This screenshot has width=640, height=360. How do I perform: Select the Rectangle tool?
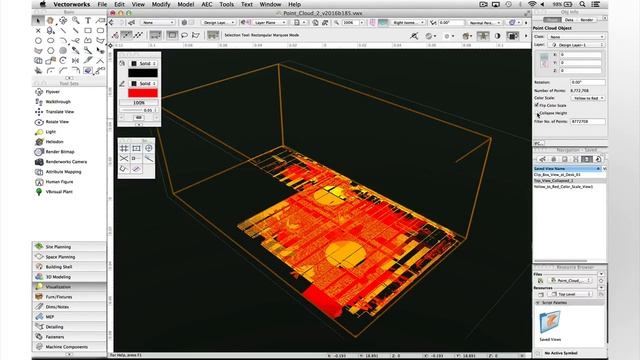[88, 30]
